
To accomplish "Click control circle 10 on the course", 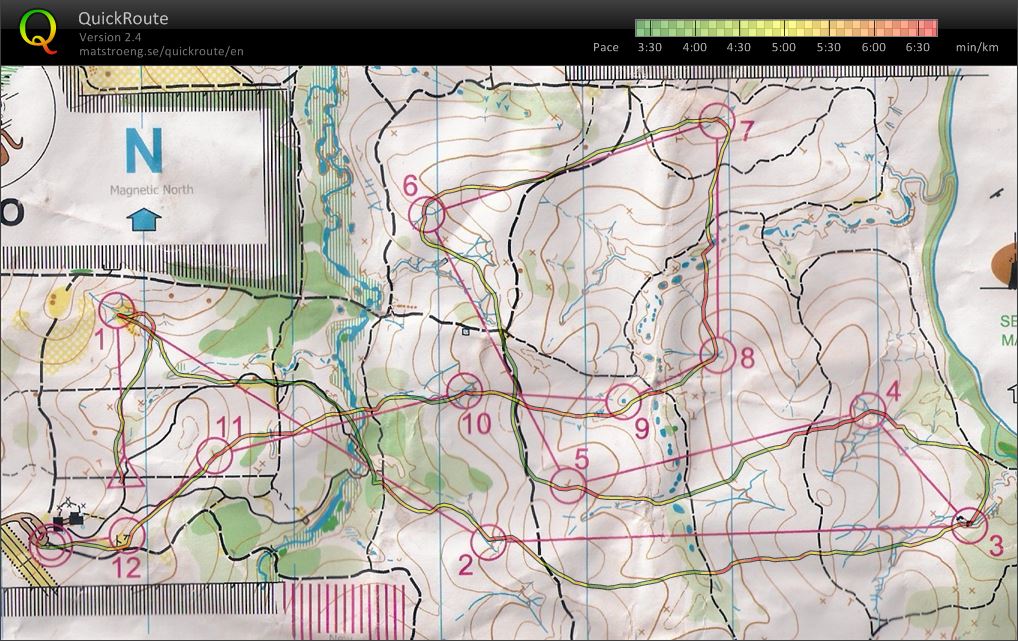I will pyautogui.click(x=465, y=390).
